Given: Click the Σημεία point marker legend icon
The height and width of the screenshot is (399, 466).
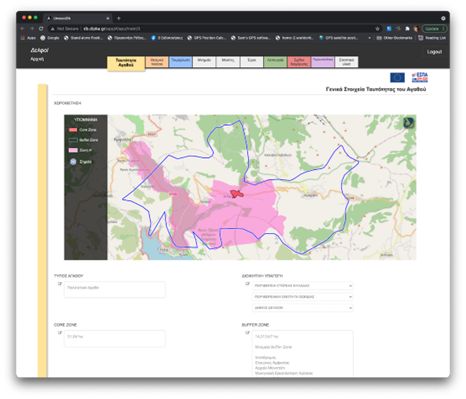Looking at the screenshot, I should click(x=73, y=162).
